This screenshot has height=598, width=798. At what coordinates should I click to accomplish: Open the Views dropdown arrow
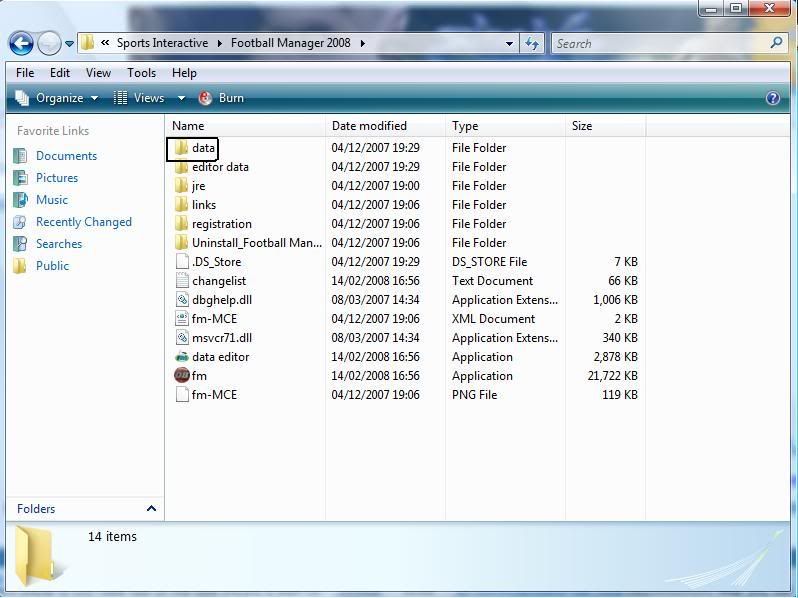(181, 98)
